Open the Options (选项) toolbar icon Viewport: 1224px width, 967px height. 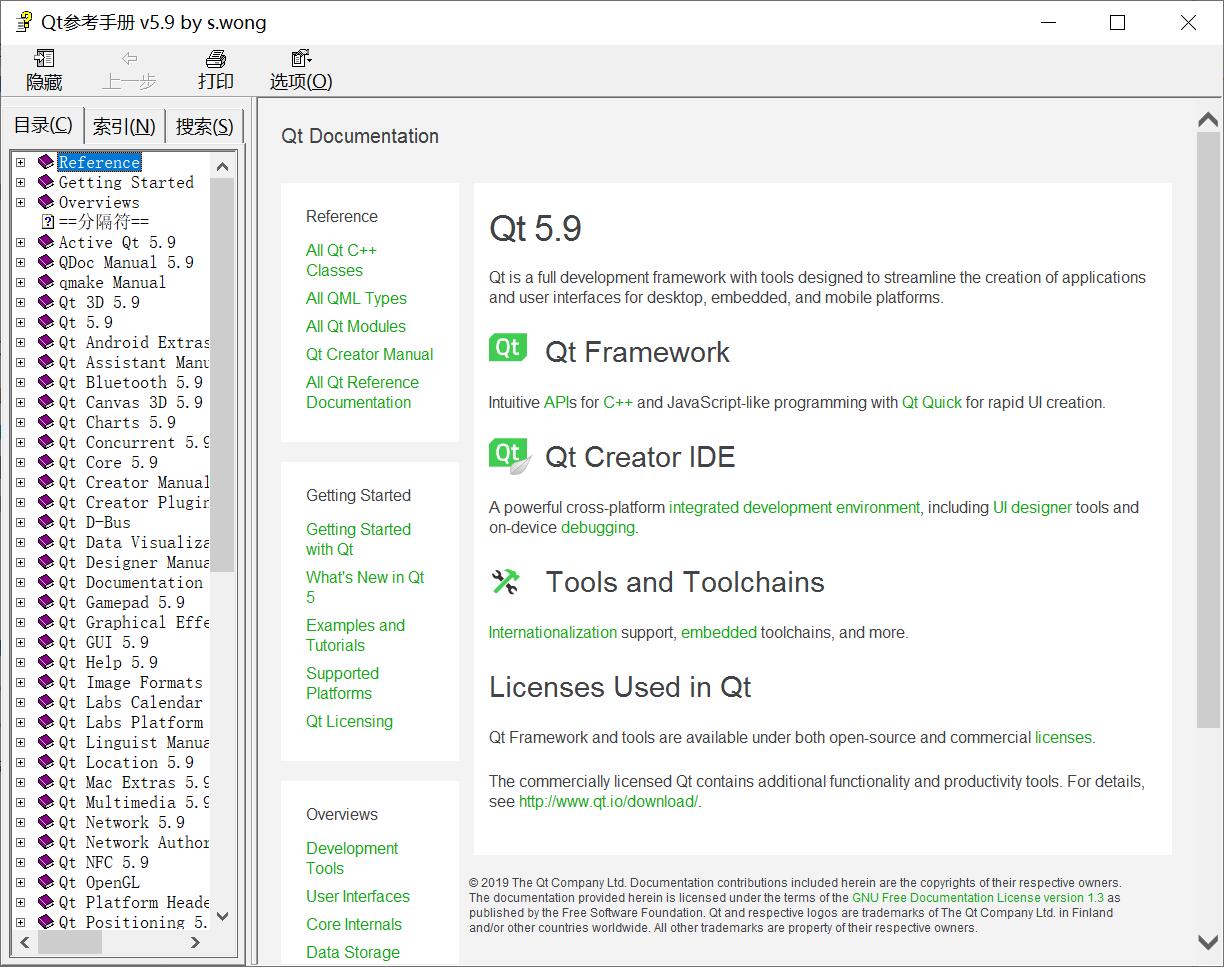tap(300, 60)
